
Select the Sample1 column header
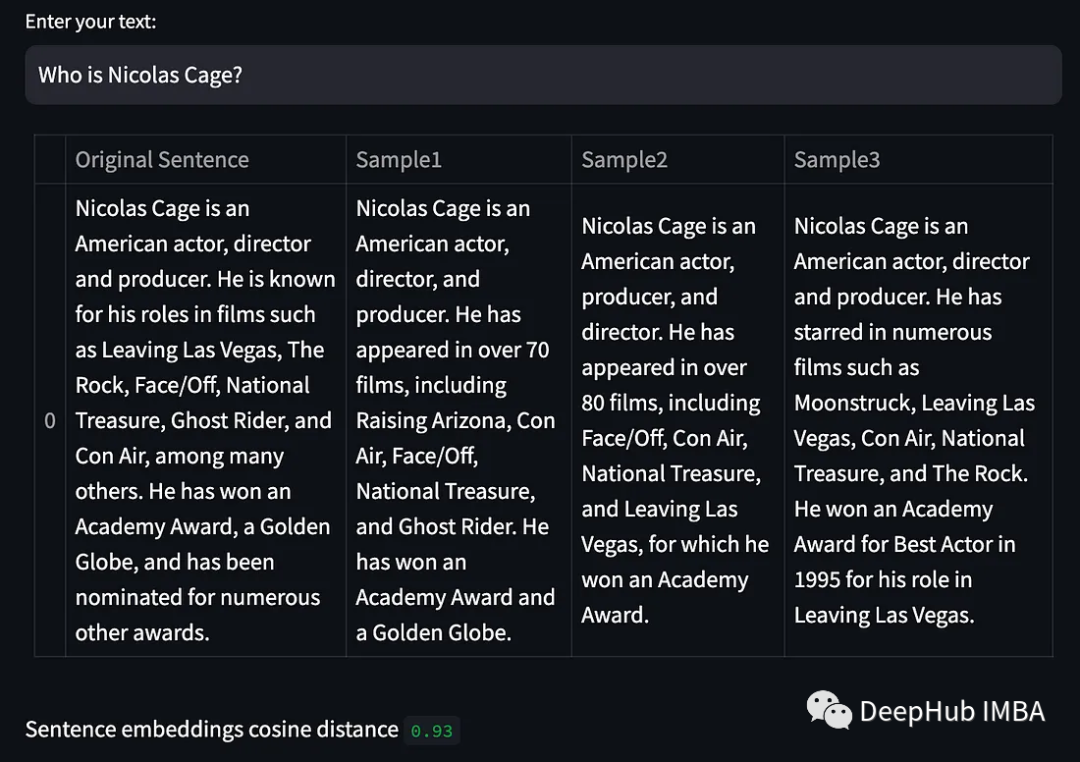tap(399, 160)
